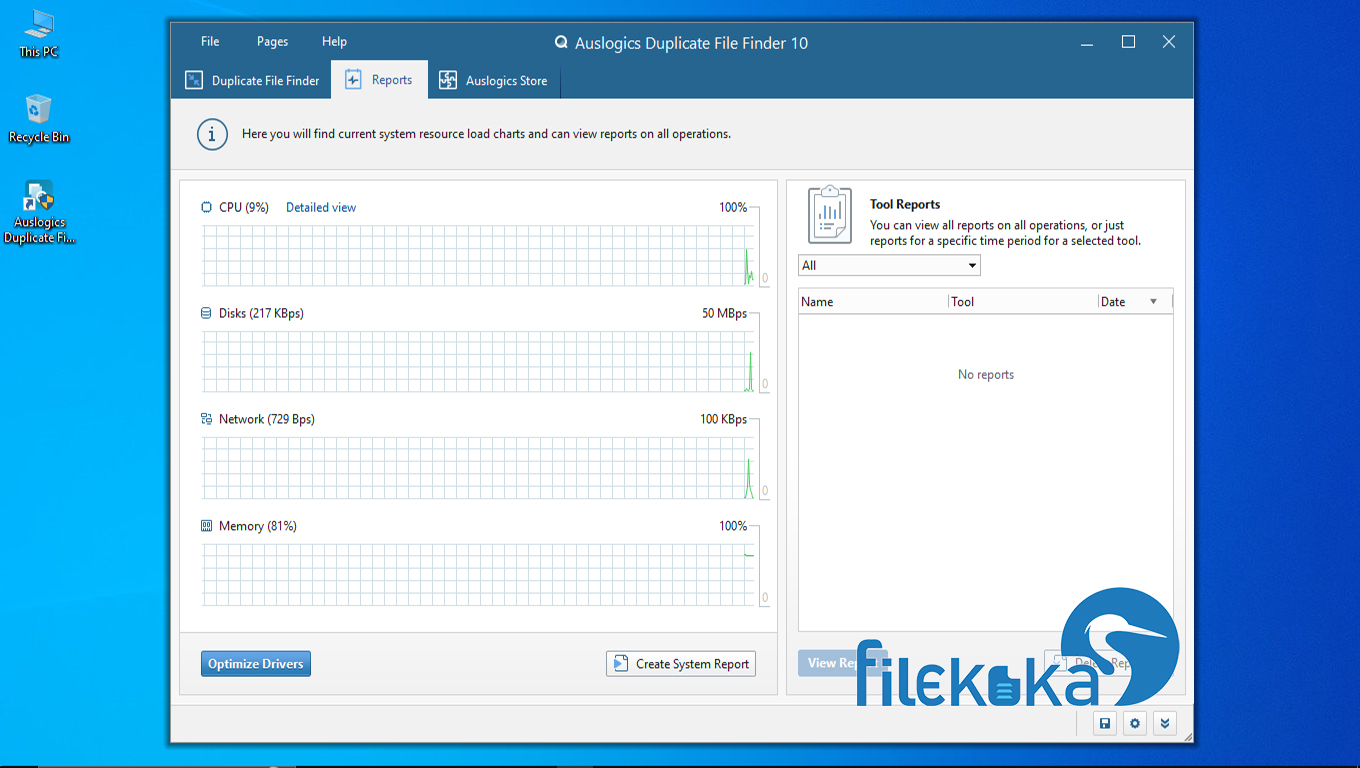This screenshot has width=1360, height=768.
Task: Maximize the Duplicate File Finder window
Action: coord(1128,42)
